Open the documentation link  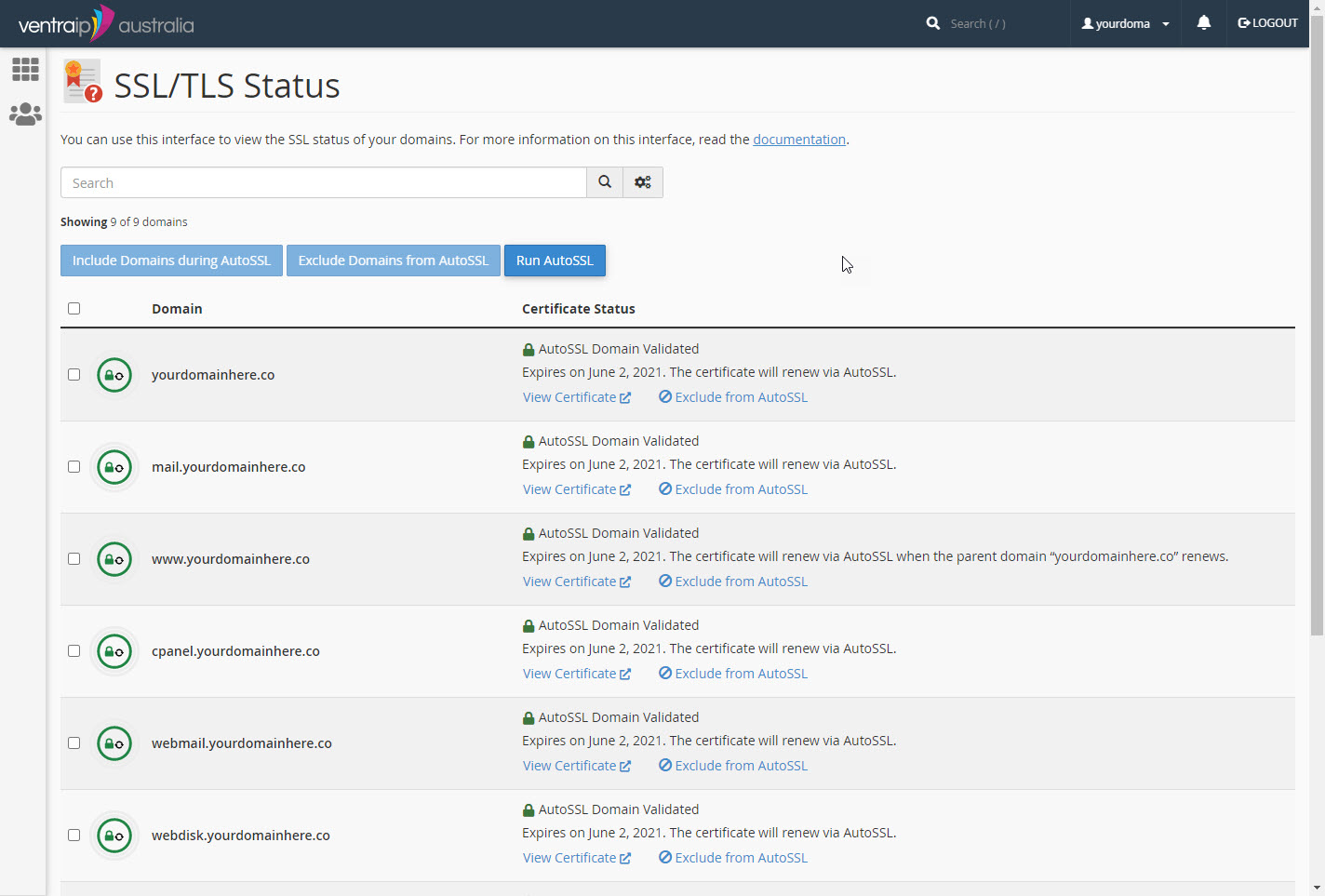(799, 140)
